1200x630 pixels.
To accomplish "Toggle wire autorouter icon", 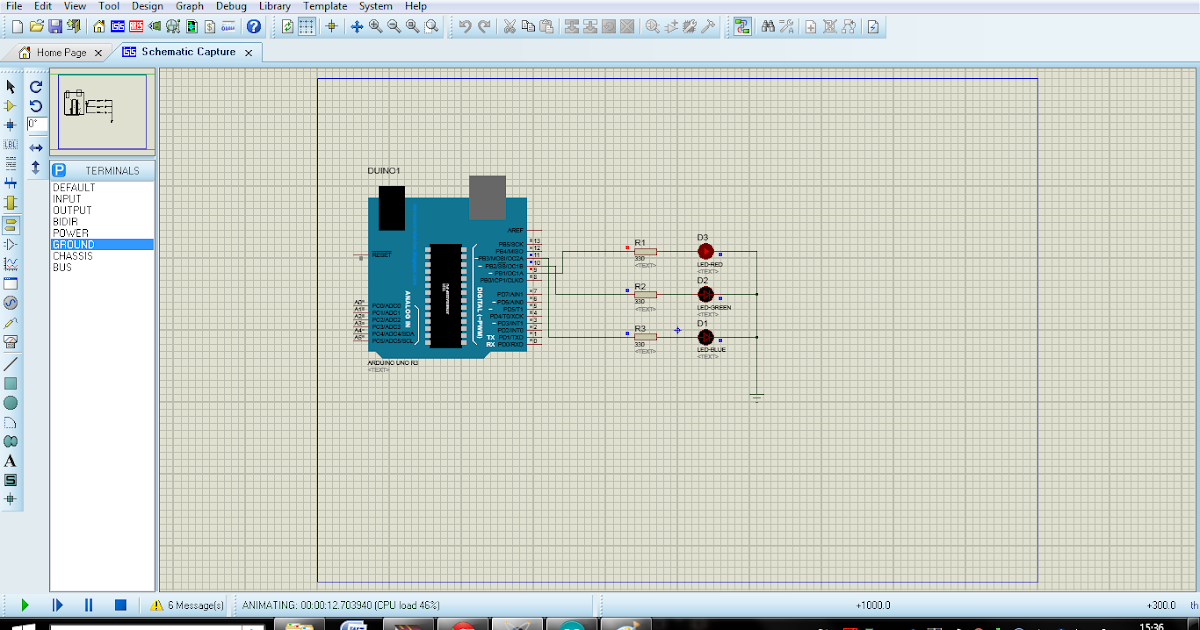I will [x=741, y=27].
